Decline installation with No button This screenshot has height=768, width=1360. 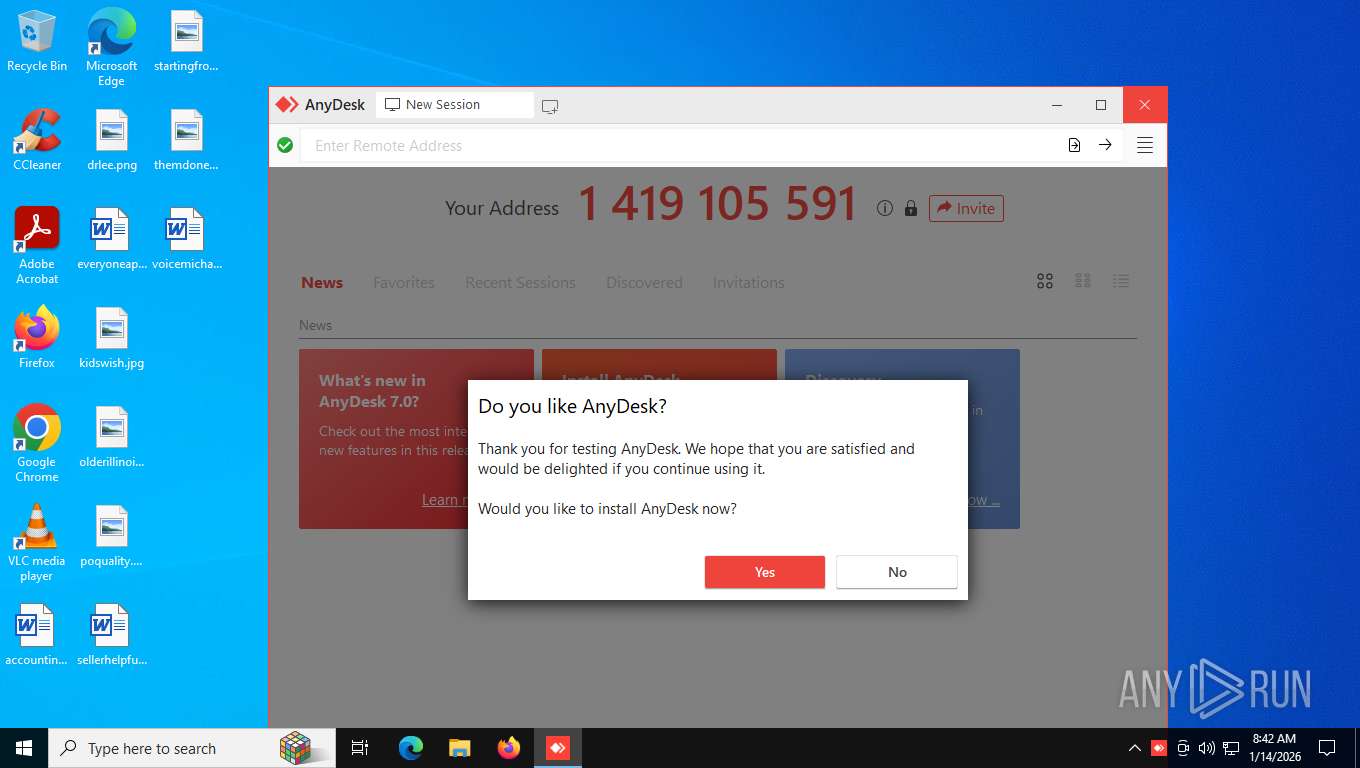tap(897, 572)
